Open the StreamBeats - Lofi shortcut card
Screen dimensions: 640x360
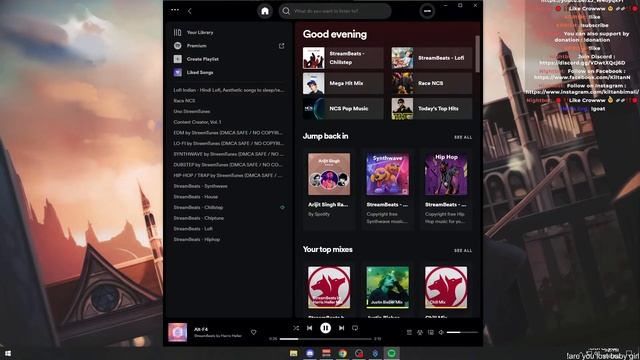pos(432,58)
